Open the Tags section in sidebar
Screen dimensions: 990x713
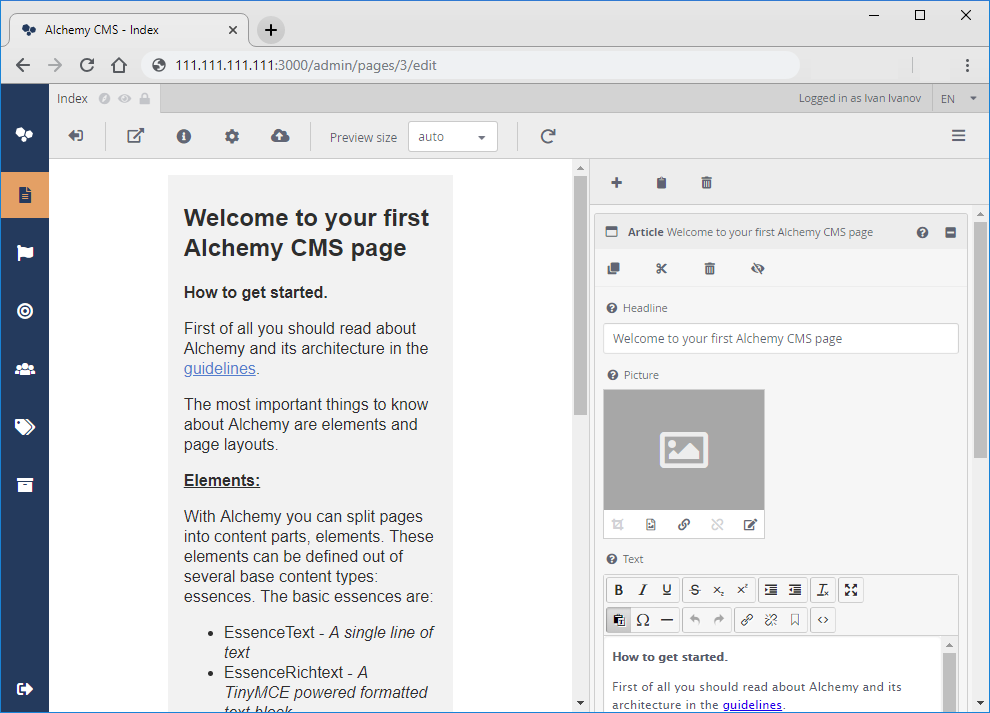(x=25, y=427)
